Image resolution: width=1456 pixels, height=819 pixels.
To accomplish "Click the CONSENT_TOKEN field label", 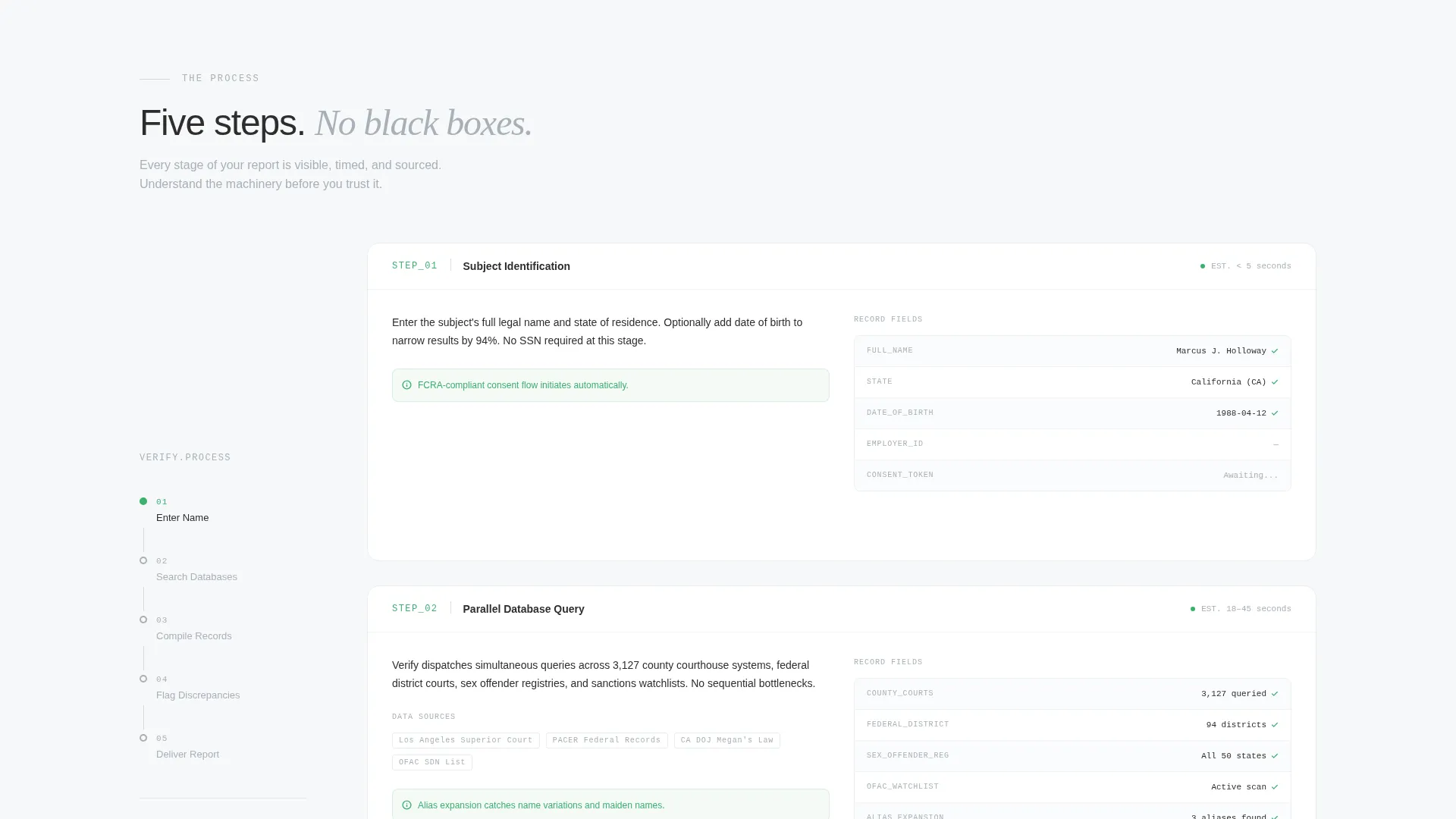I will point(900,475).
